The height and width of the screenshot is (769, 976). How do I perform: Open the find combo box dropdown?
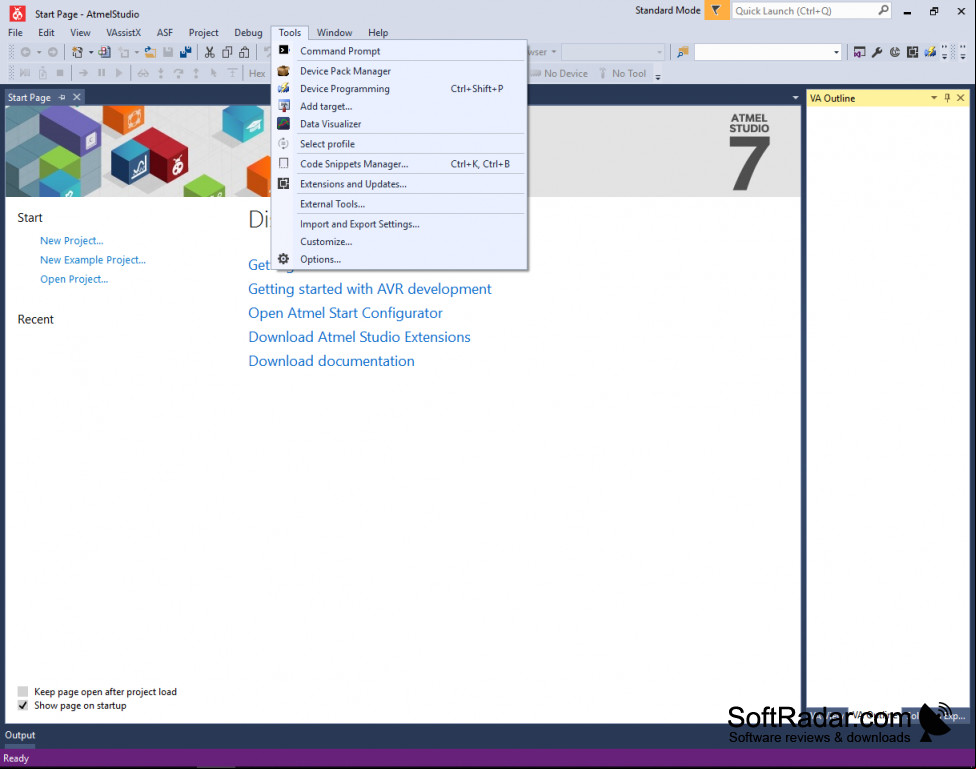pyautogui.click(x=836, y=52)
